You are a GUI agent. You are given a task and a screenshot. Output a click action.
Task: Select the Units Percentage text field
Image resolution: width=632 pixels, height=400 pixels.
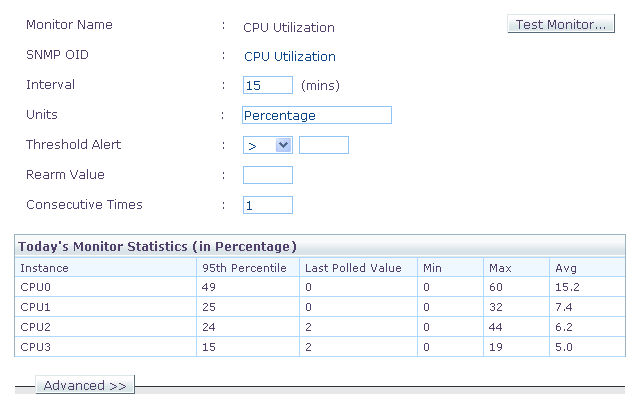tap(317, 115)
